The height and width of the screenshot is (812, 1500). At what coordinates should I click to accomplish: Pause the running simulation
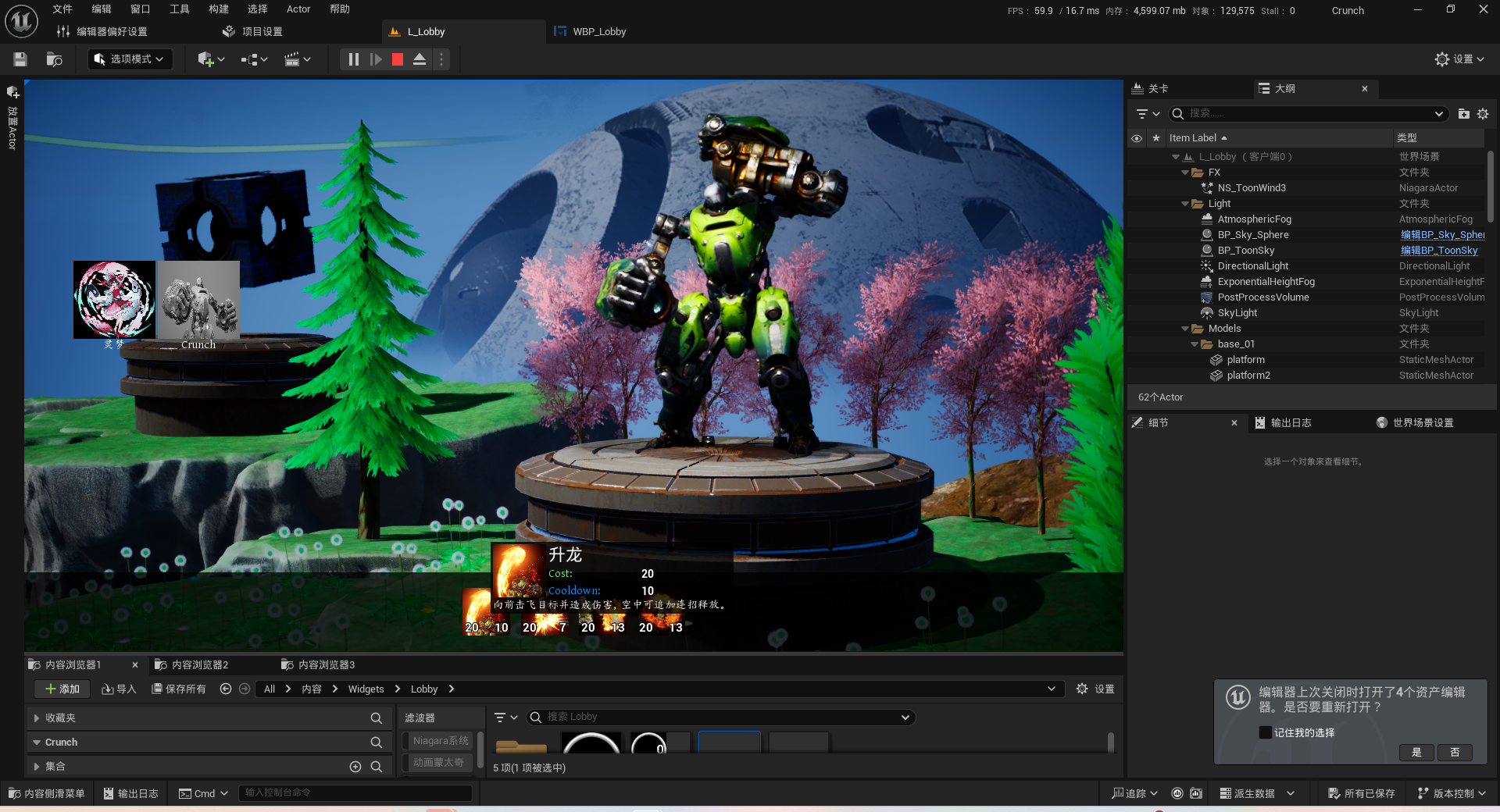pos(353,59)
